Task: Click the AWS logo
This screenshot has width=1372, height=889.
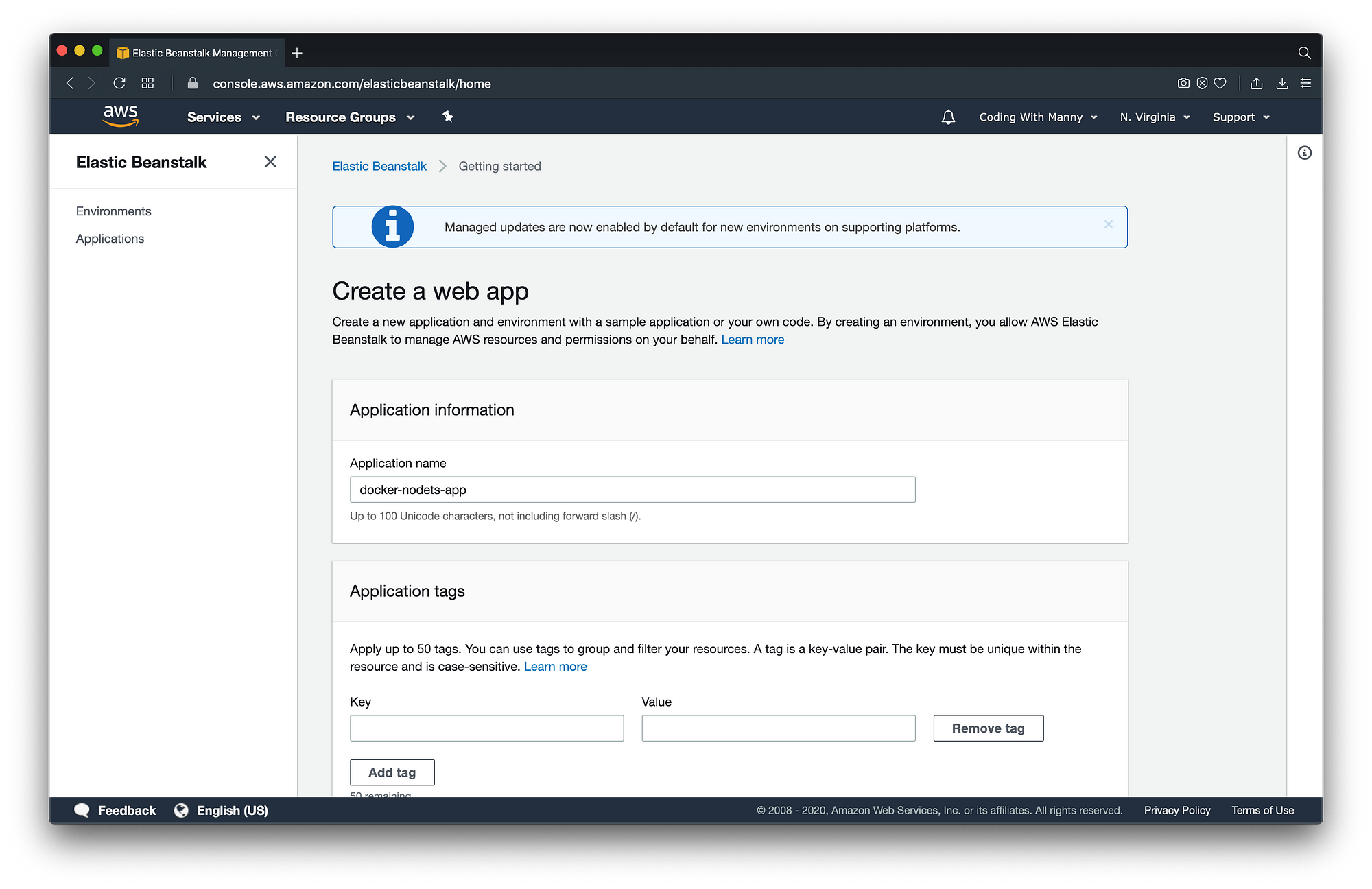Action: coord(121,115)
